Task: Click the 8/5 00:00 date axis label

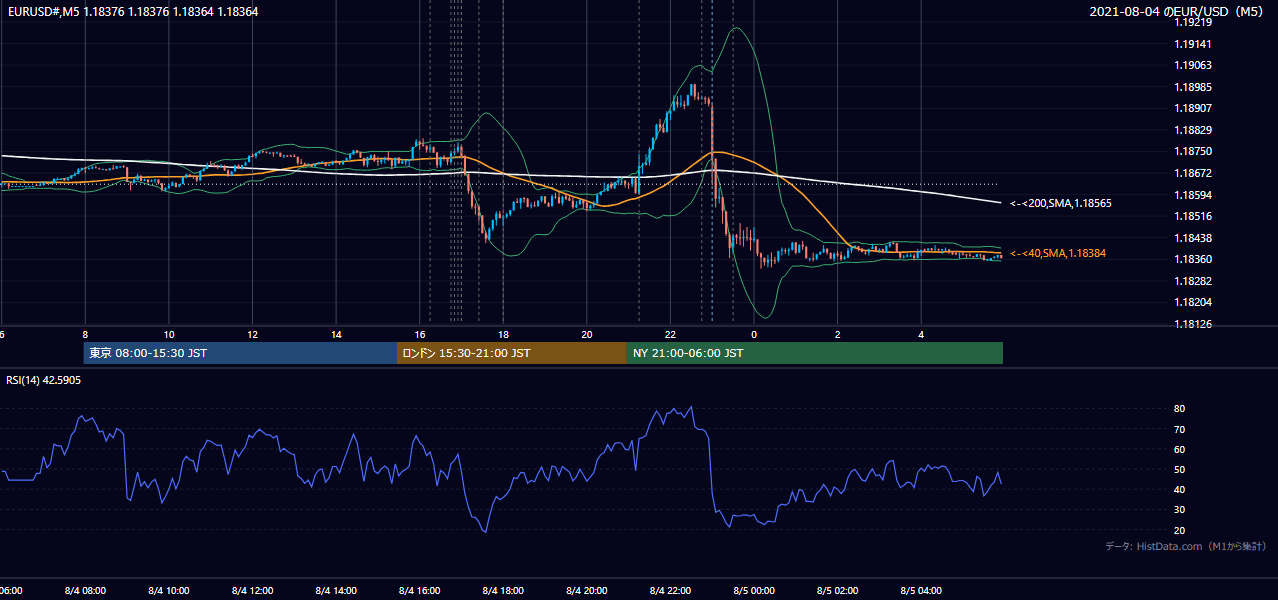Action: click(754, 591)
